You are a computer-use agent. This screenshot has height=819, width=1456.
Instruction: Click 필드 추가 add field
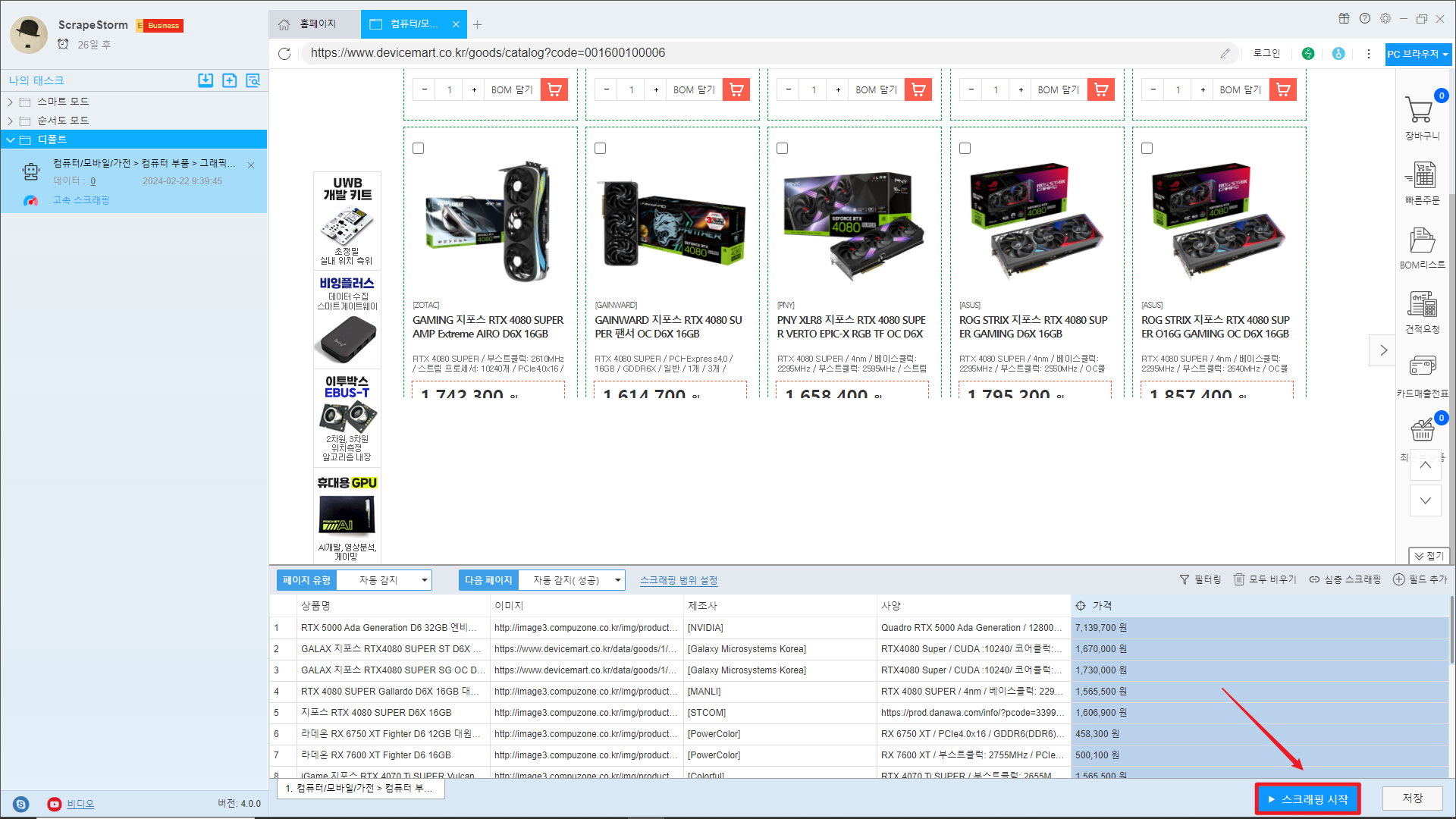tap(1420, 579)
